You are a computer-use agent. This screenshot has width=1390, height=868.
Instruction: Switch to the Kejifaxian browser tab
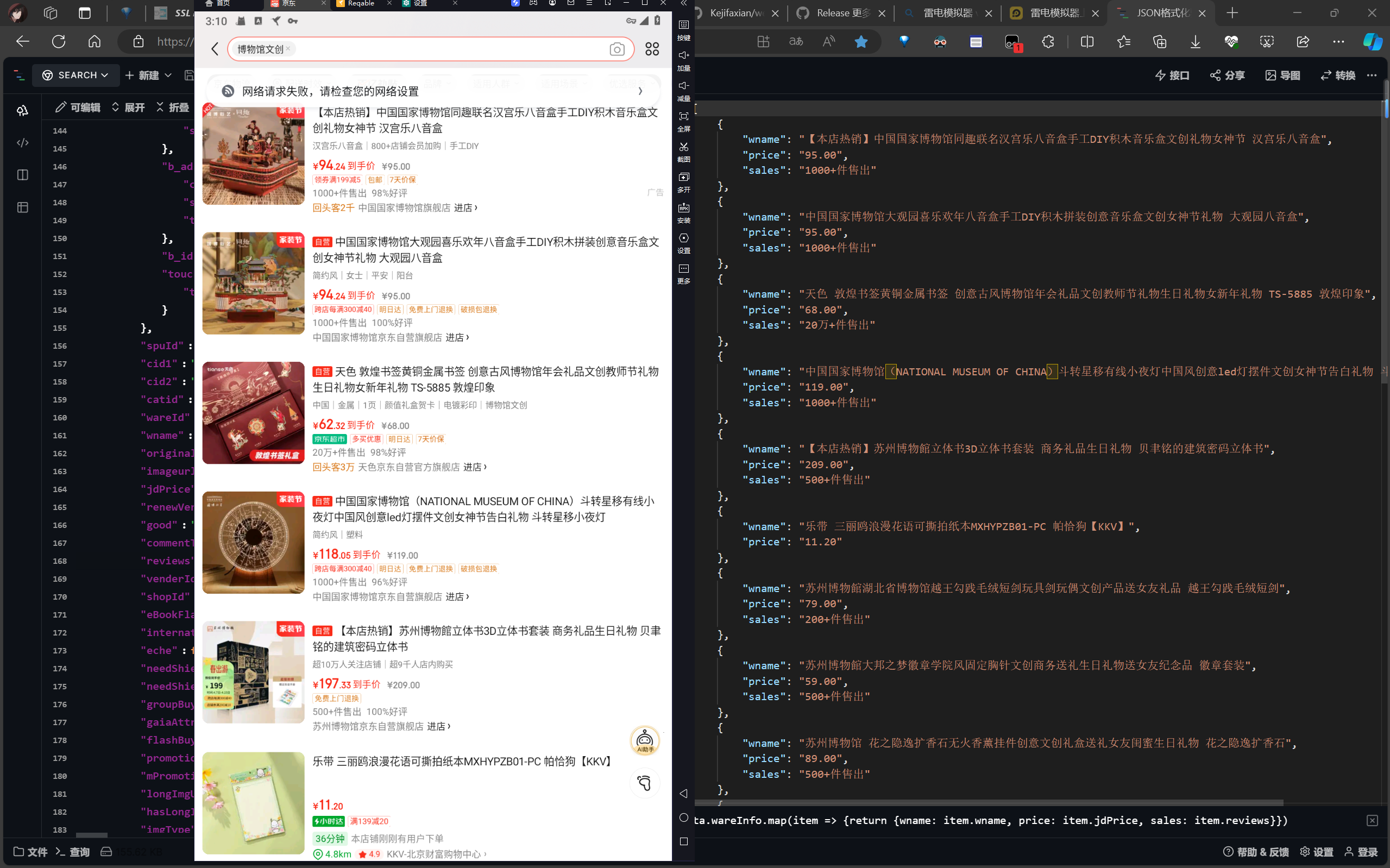[738, 13]
